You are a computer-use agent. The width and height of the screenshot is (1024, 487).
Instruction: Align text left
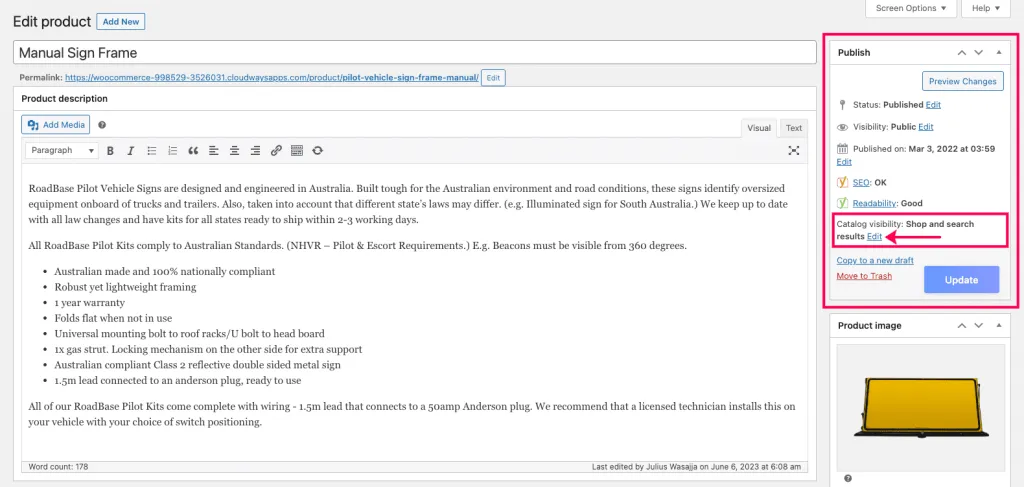click(214, 151)
